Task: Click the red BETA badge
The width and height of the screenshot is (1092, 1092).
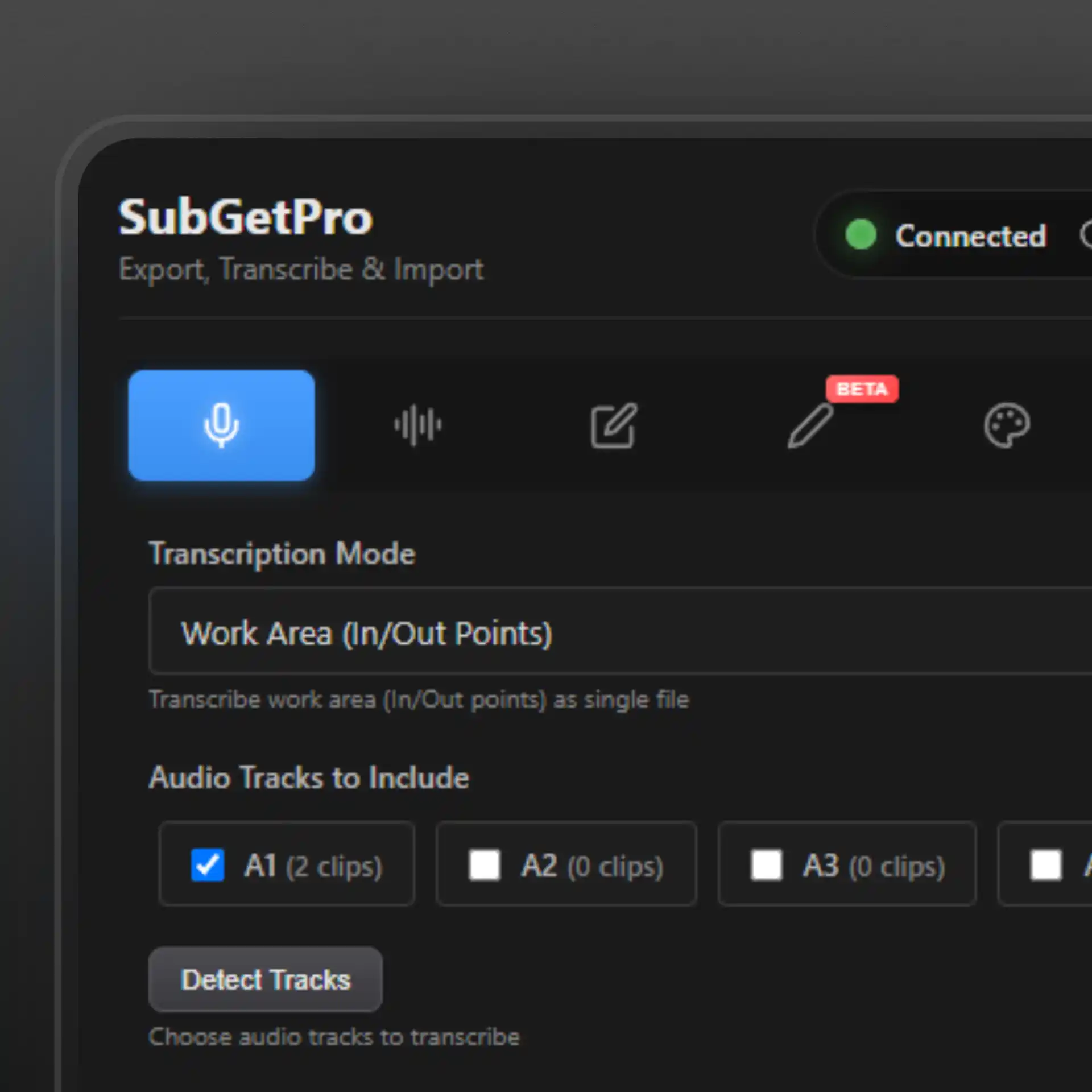Action: coord(862,389)
